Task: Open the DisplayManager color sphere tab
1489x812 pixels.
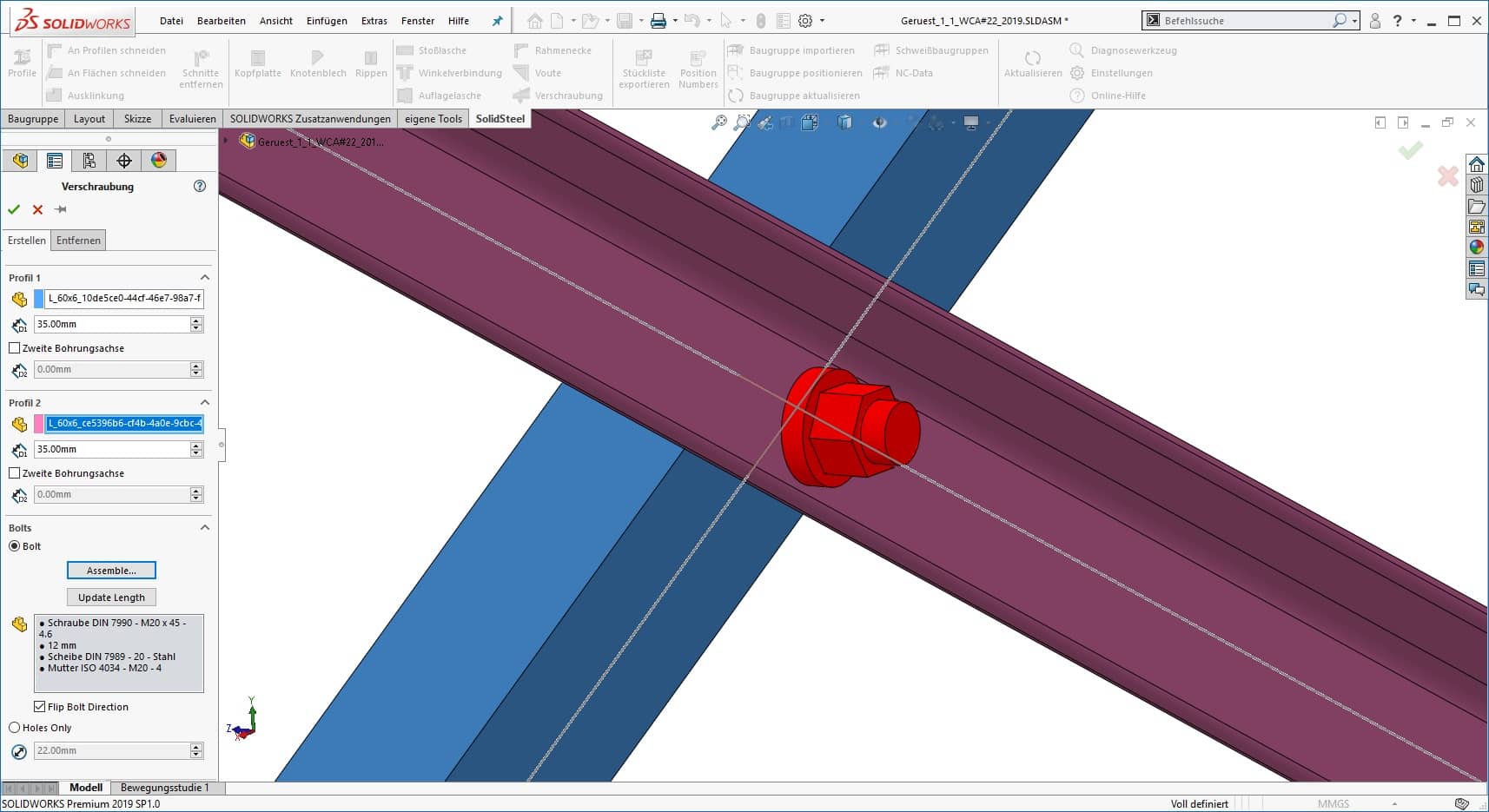Action: coord(159,161)
